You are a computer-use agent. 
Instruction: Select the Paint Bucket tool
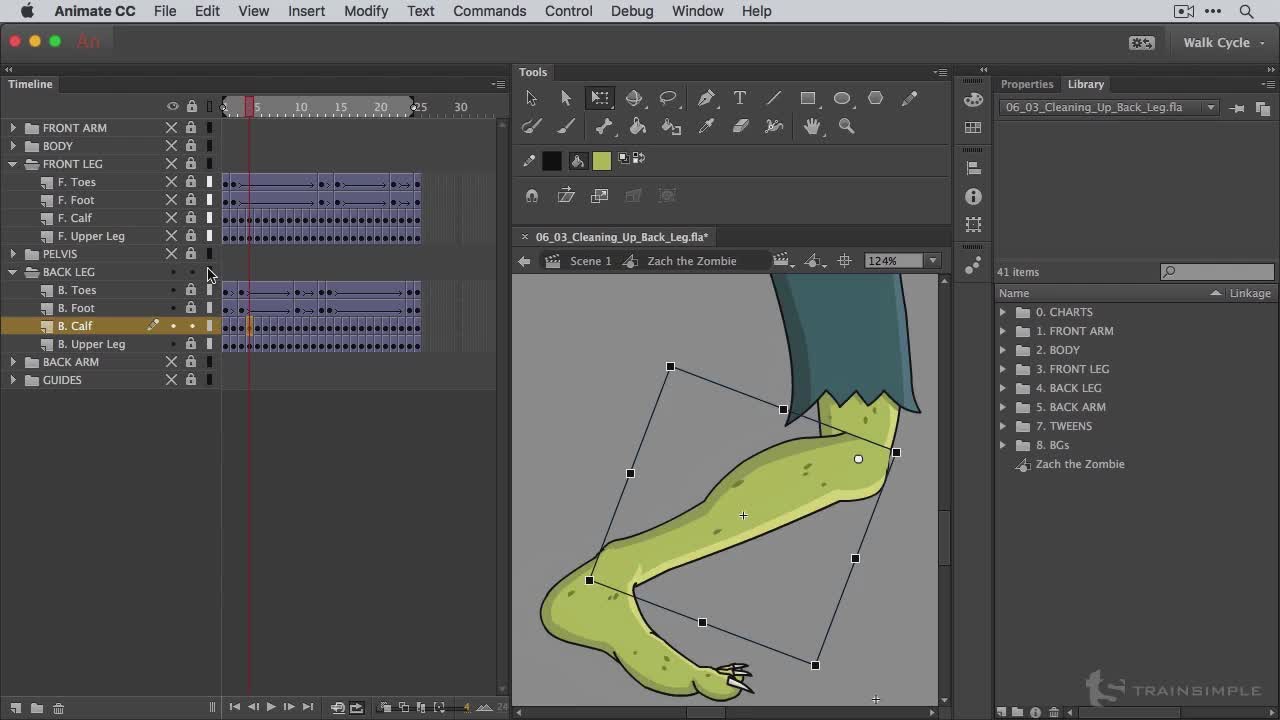(x=638, y=126)
